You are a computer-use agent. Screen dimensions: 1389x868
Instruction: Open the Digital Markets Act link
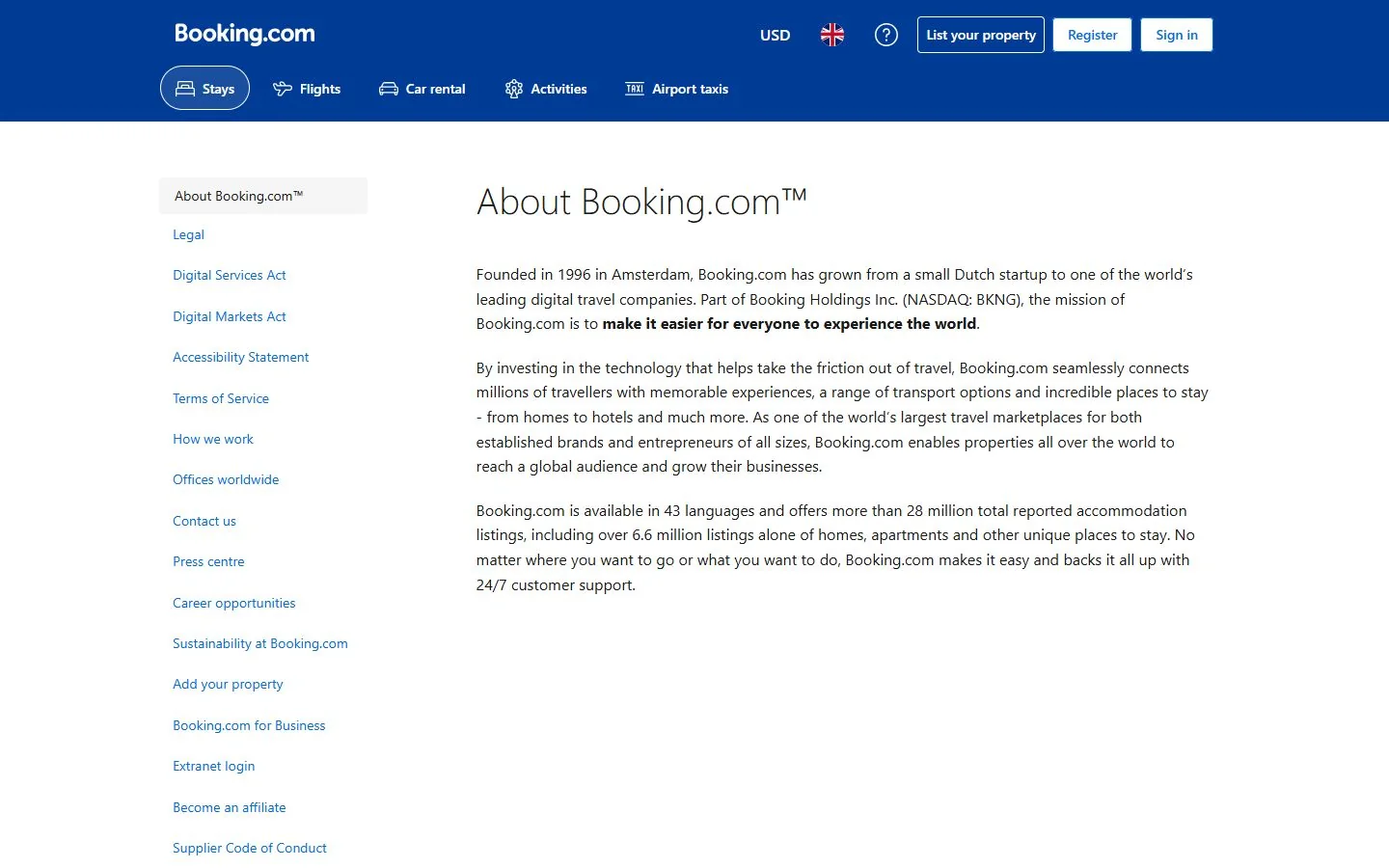(x=230, y=316)
